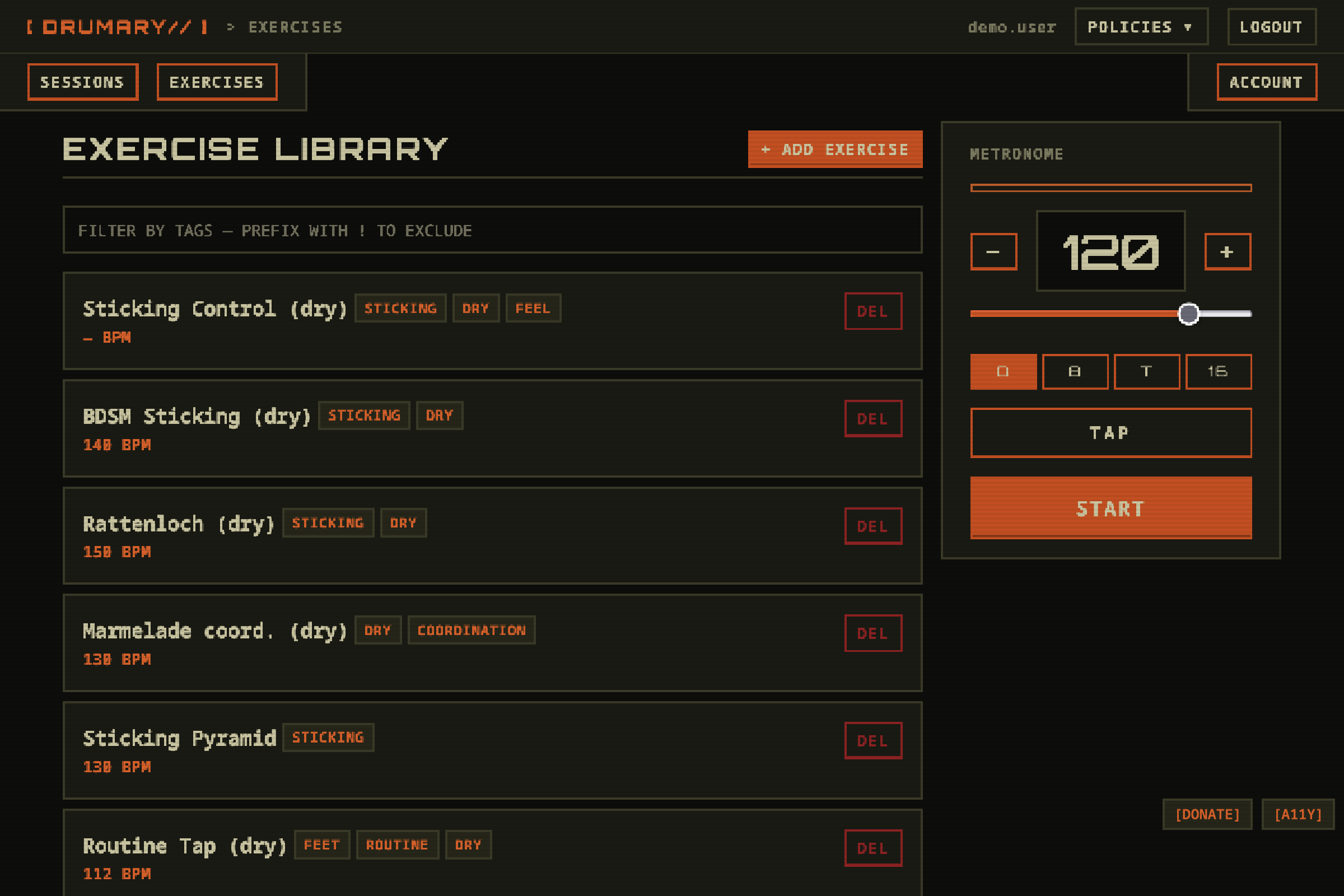Open the Sticking Control (dry) exercise title
This screenshot has width=1344, height=896.
pos(215,309)
